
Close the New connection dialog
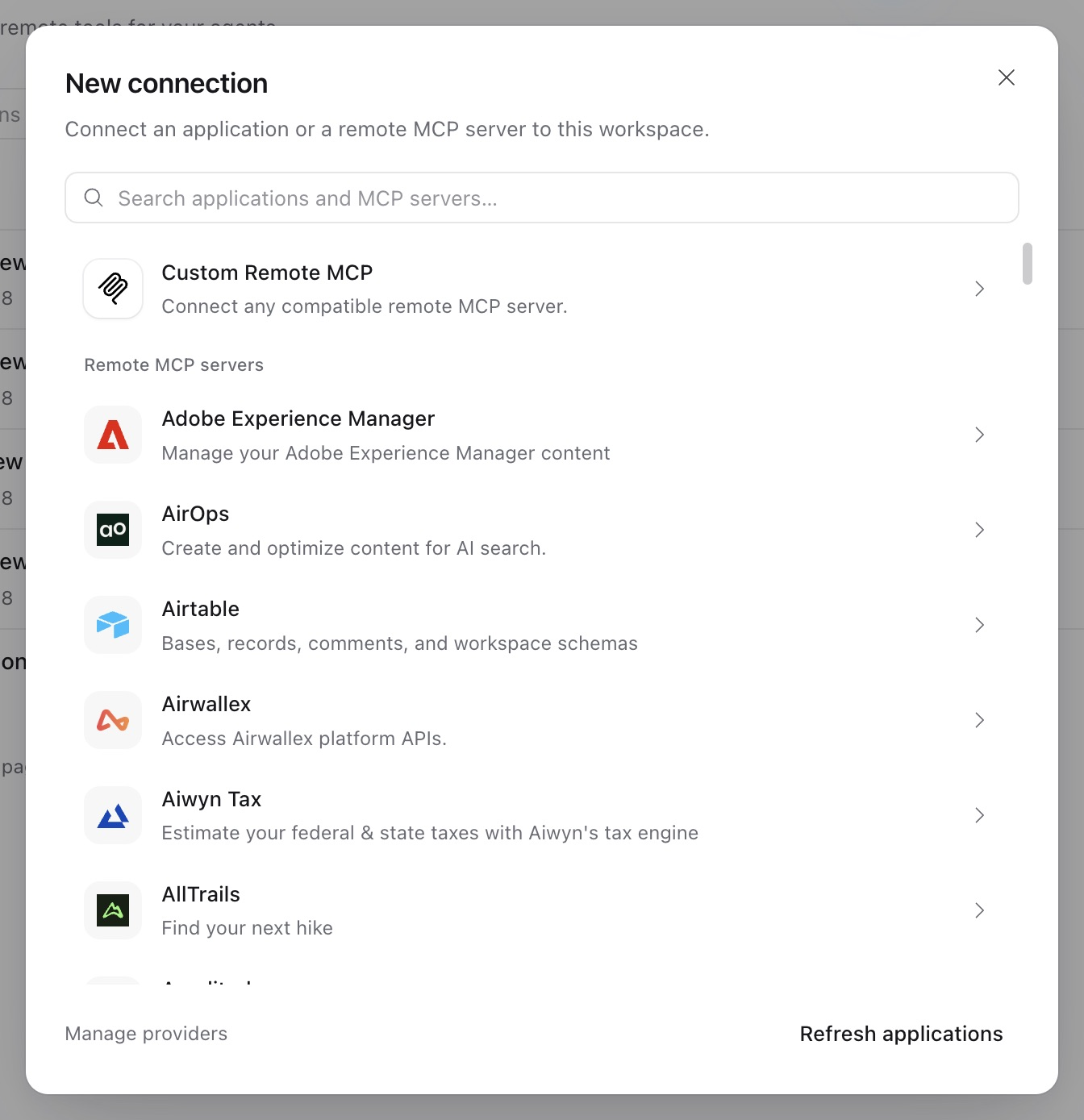[x=1006, y=77]
